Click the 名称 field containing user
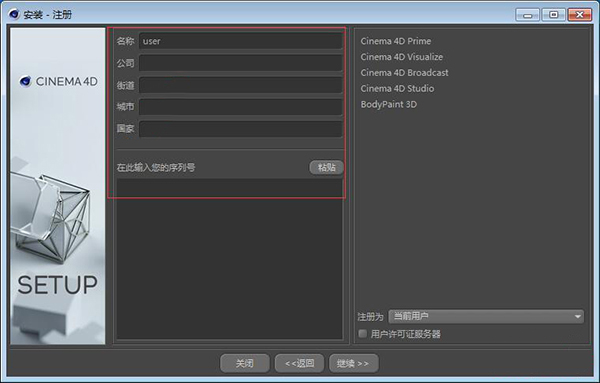The width and height of the screenshot is (600, 383). [241, 41]
